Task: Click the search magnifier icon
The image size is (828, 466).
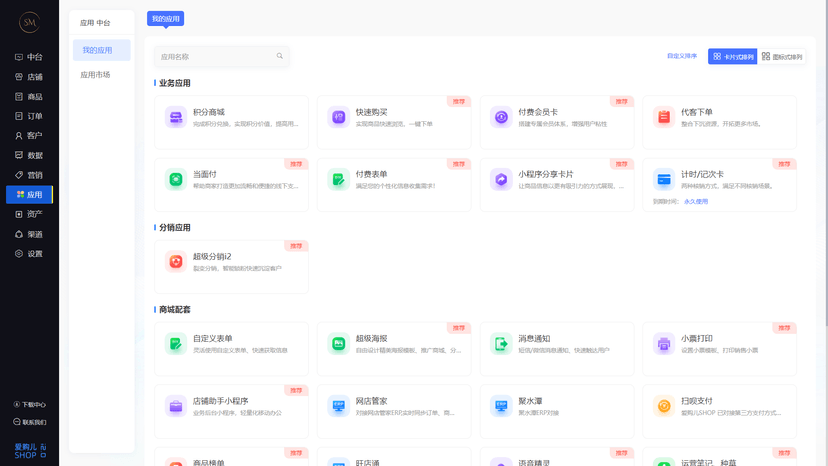Action: coord(280,56)
